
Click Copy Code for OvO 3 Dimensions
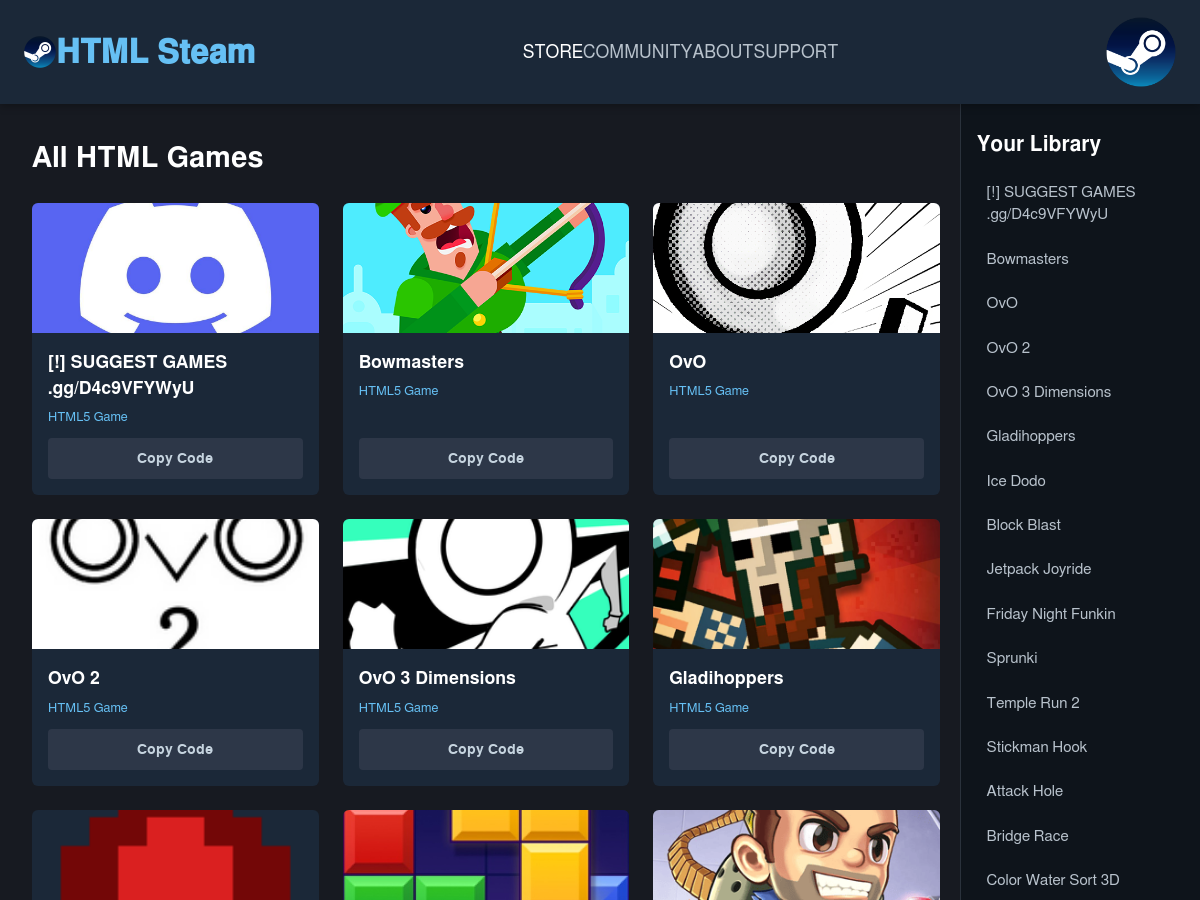[486, 749]
